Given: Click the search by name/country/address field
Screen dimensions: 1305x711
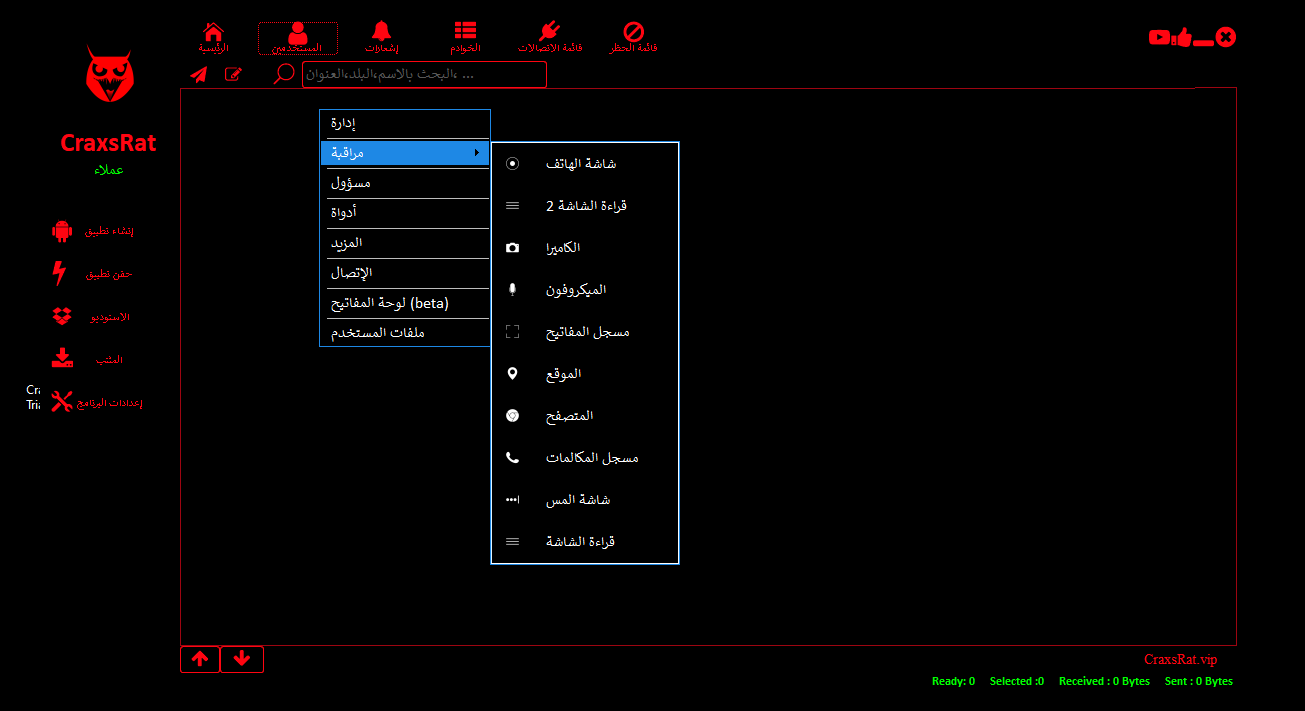Looking at the screenshot, I should coord(424,75).
